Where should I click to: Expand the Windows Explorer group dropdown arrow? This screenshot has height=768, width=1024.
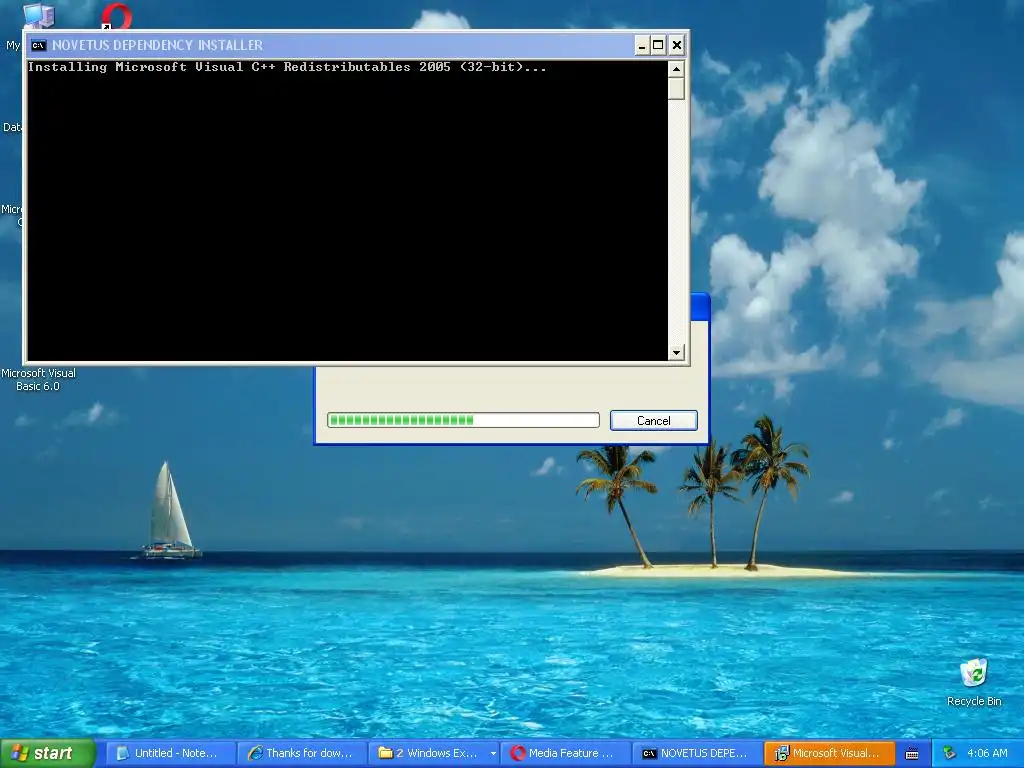tap(493, 754)
